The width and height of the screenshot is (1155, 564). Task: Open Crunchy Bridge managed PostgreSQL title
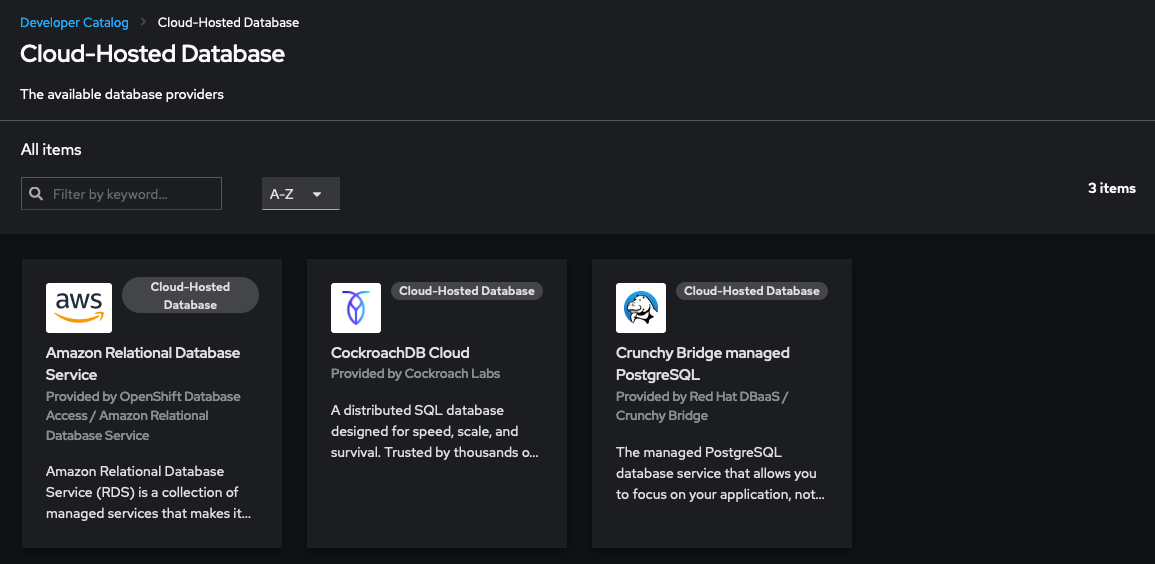click(x=703, y=363)
